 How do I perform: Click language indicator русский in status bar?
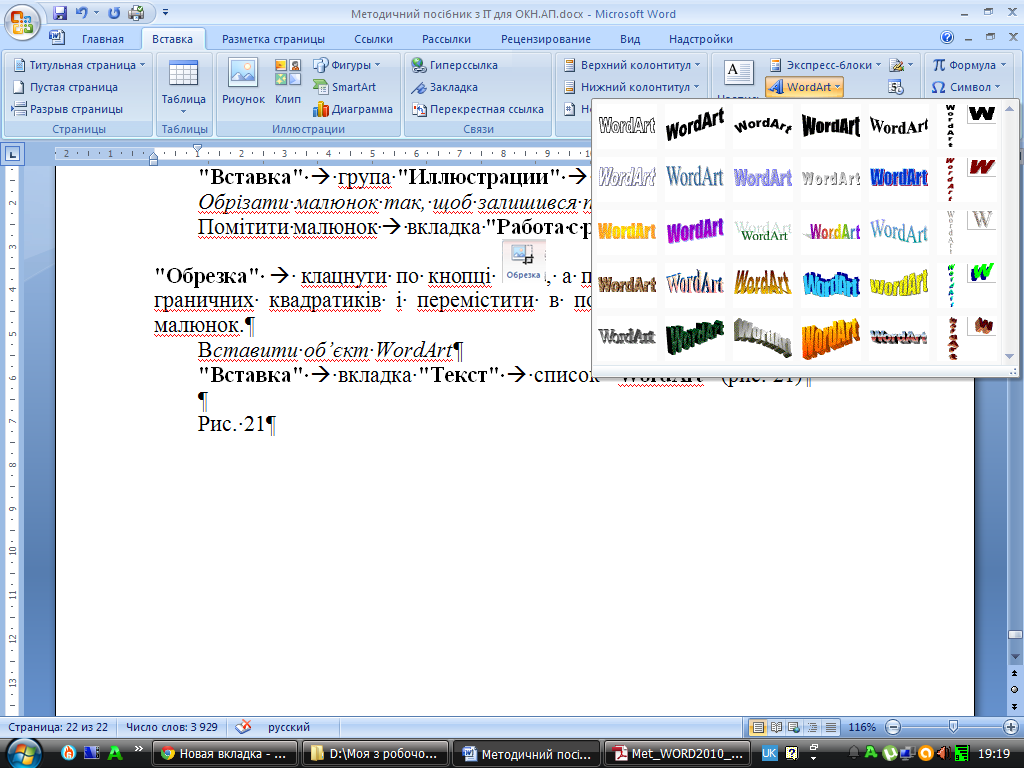289,727
